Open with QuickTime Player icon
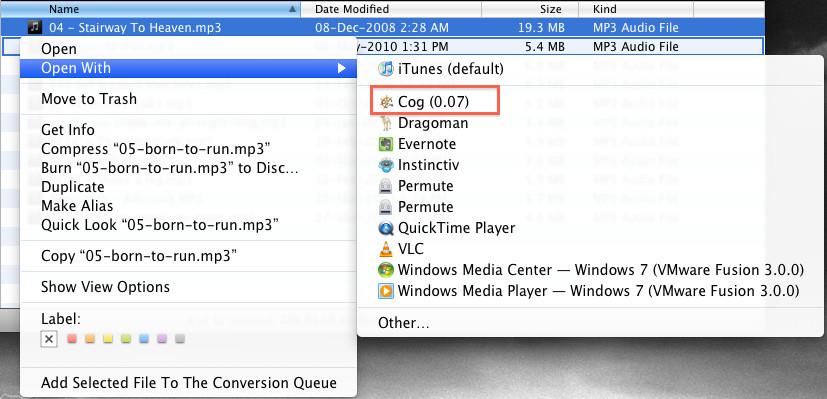Image resolution: width=827 pixels, height=399 pixels. [x=386, y=228]
